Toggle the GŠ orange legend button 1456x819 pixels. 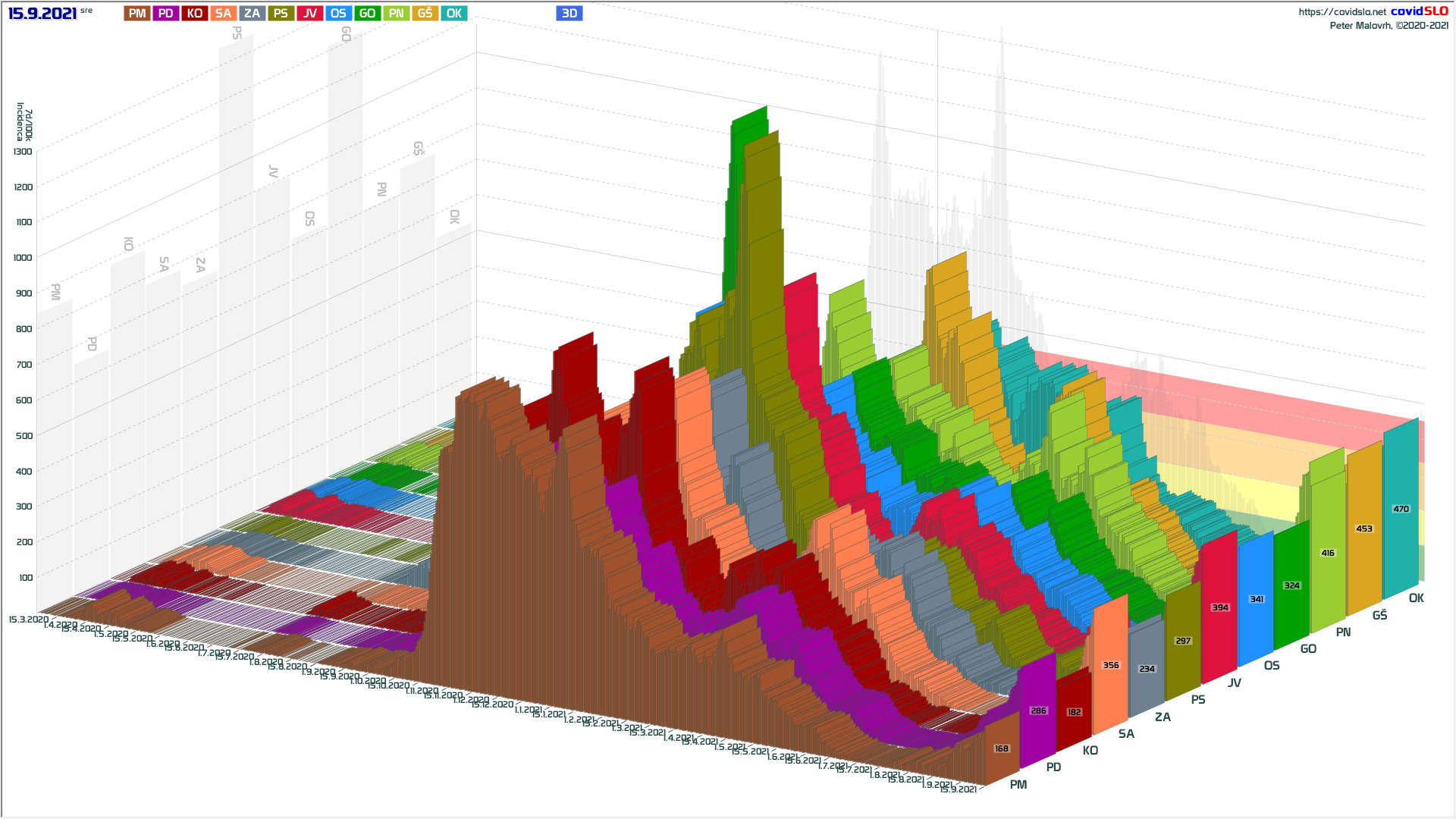point(425,14)
